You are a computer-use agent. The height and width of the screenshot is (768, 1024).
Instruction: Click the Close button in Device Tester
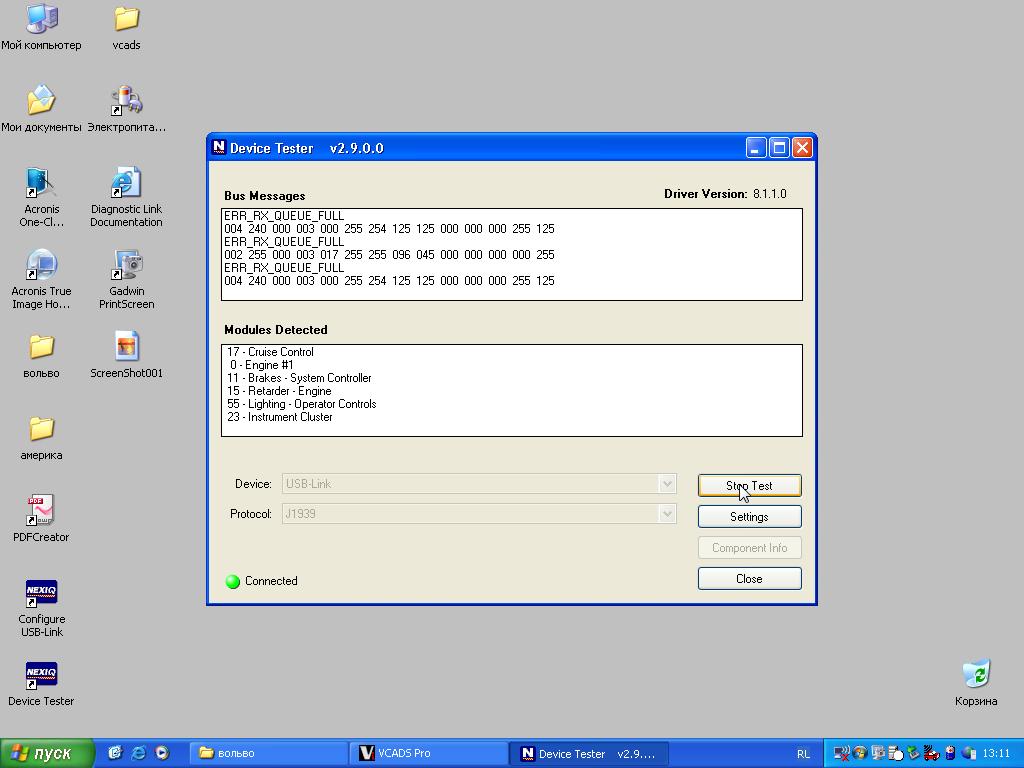tap(749, 579)
